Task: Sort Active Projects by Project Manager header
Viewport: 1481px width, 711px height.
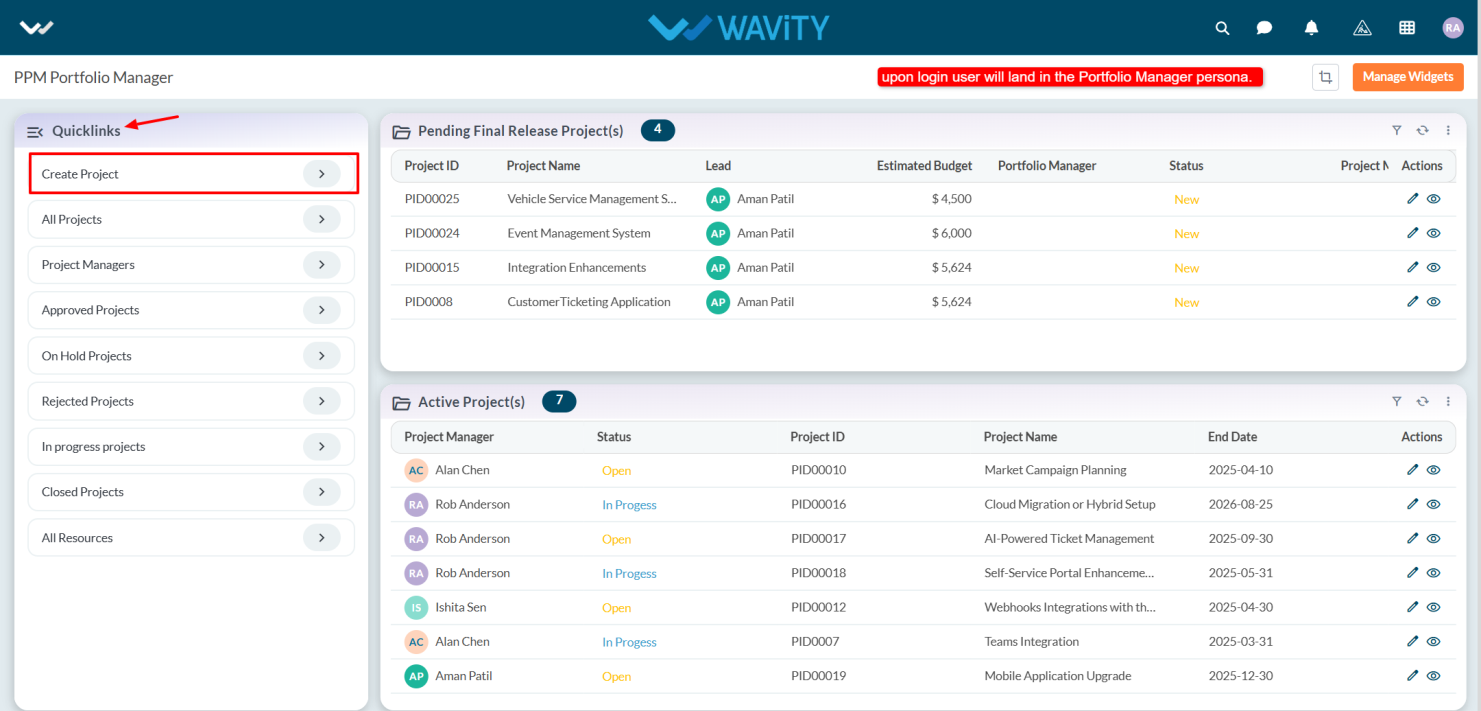Action: [x=449, y=437]
